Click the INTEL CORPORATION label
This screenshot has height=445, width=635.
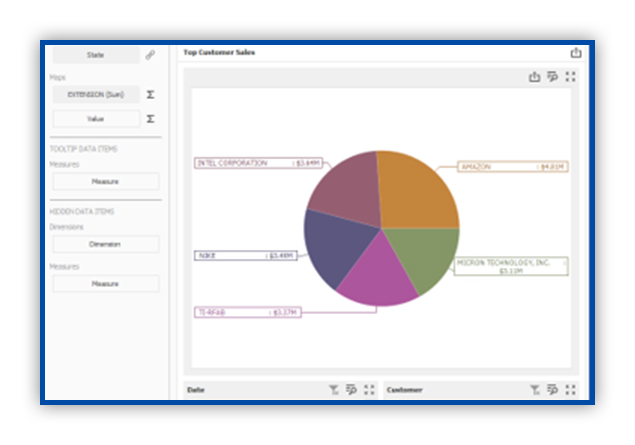click(258, 163)
